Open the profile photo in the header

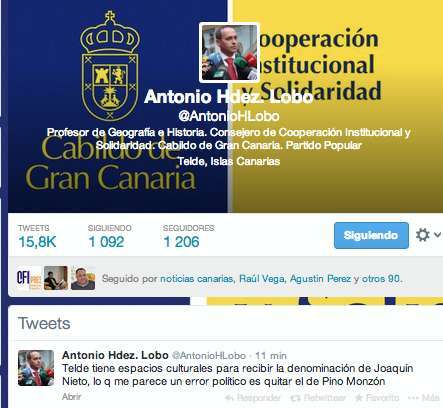(229, 52)
